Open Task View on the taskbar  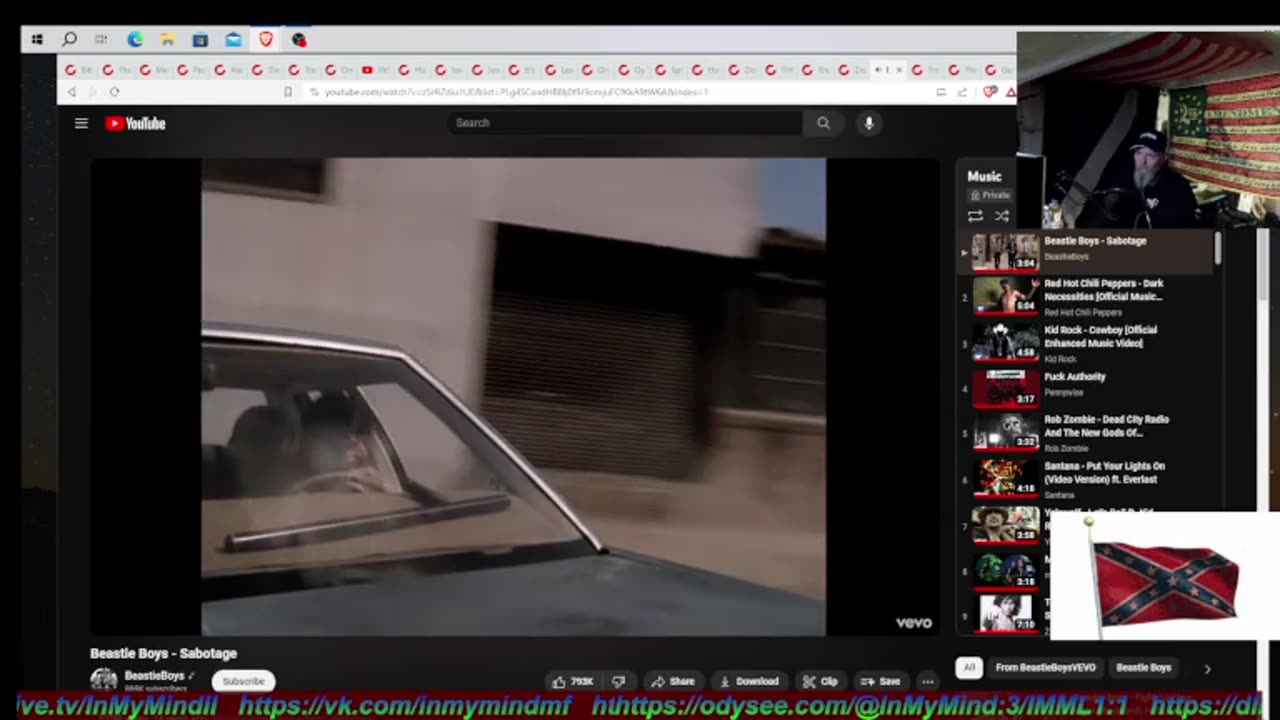pyautogui.click(x=101, y=39)
